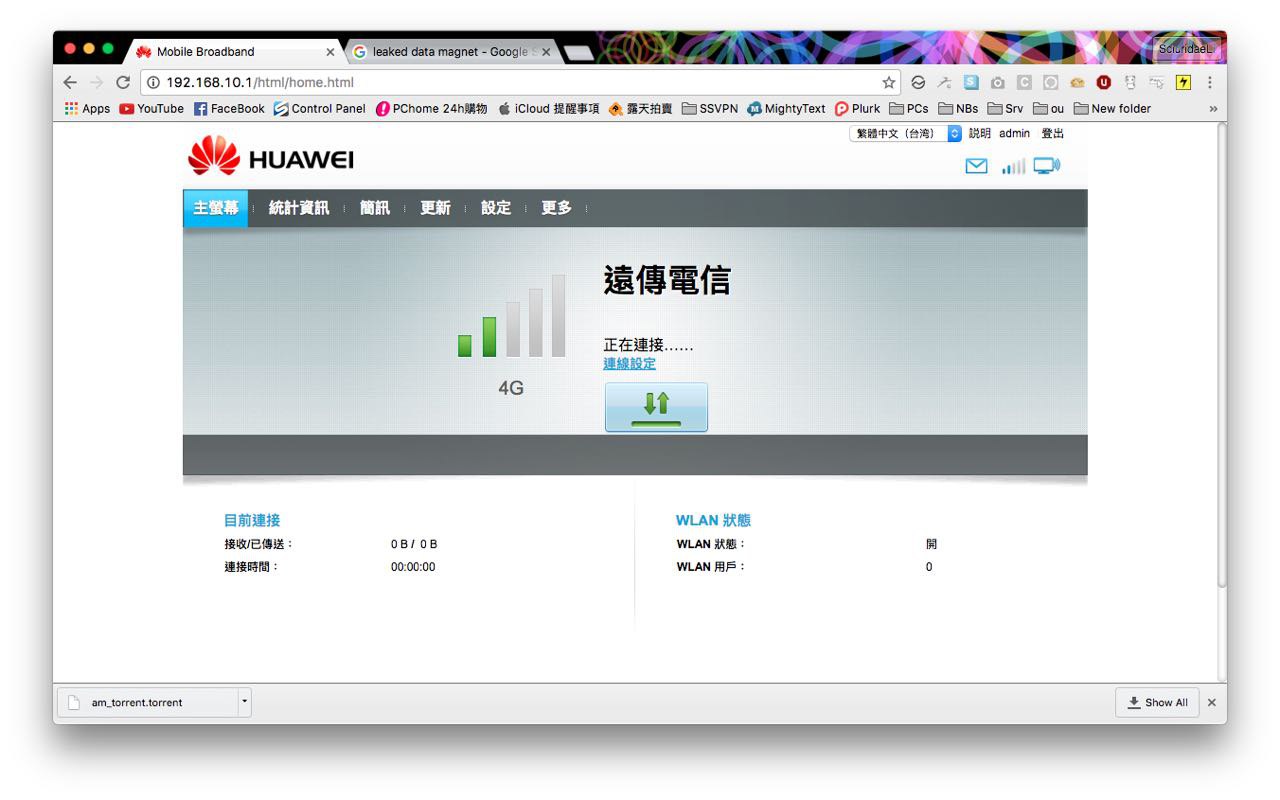Expand the hidden bookmarks overflow chevron
The image size is (1280, 800).
point(1213,109)
